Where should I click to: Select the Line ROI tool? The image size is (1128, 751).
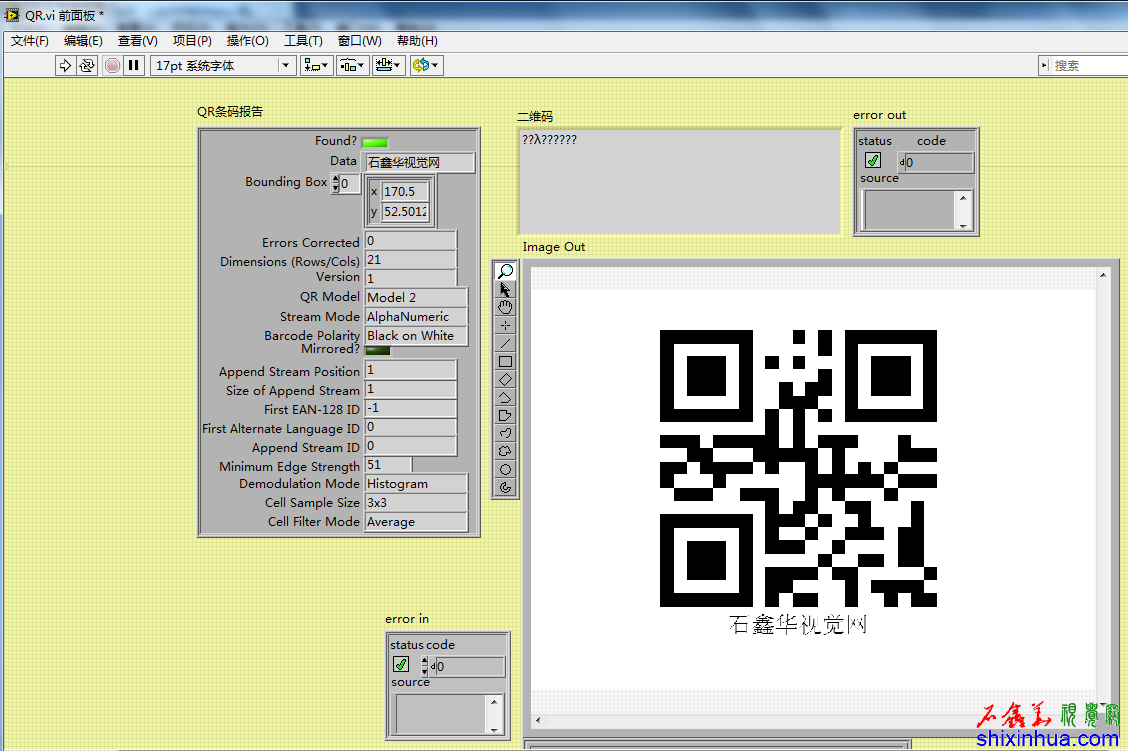(x=505, y=343)
